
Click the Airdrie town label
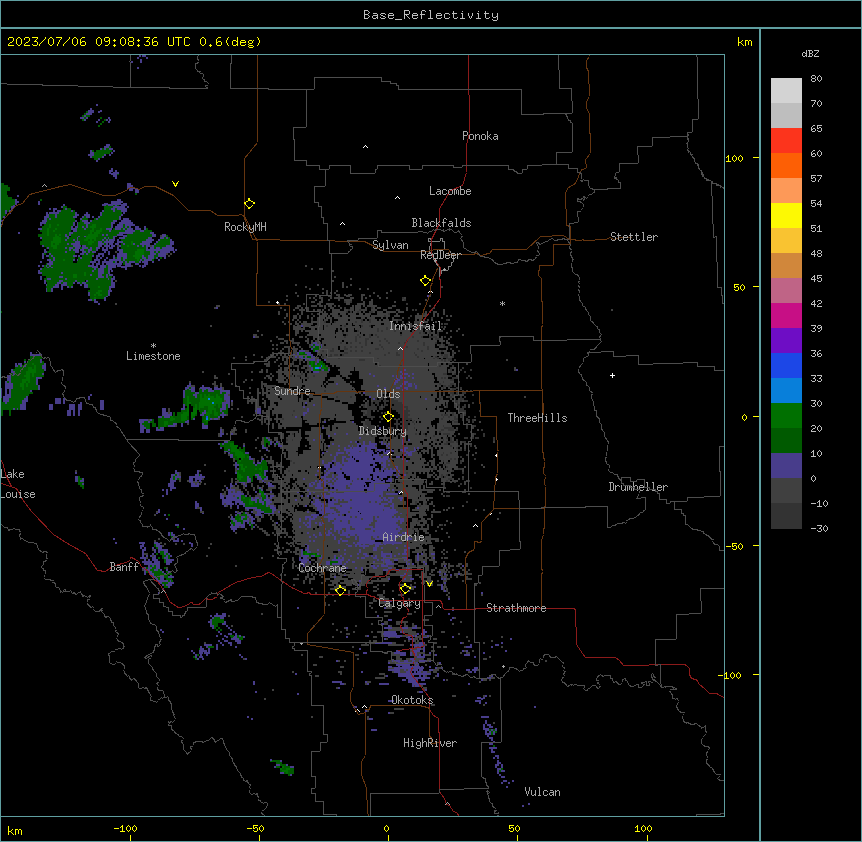(x=403, y=537)
